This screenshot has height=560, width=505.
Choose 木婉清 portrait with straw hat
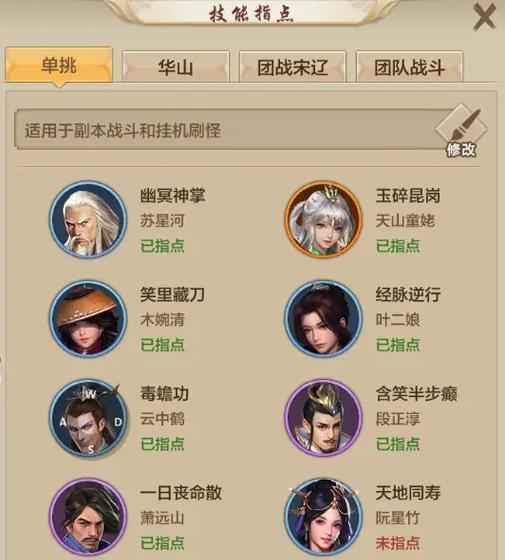(88, 318)
